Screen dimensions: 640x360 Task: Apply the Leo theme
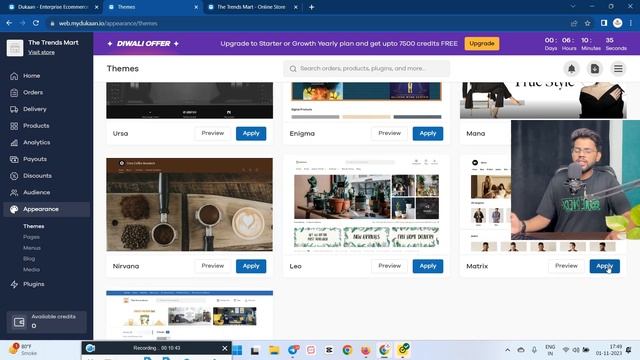428,266
